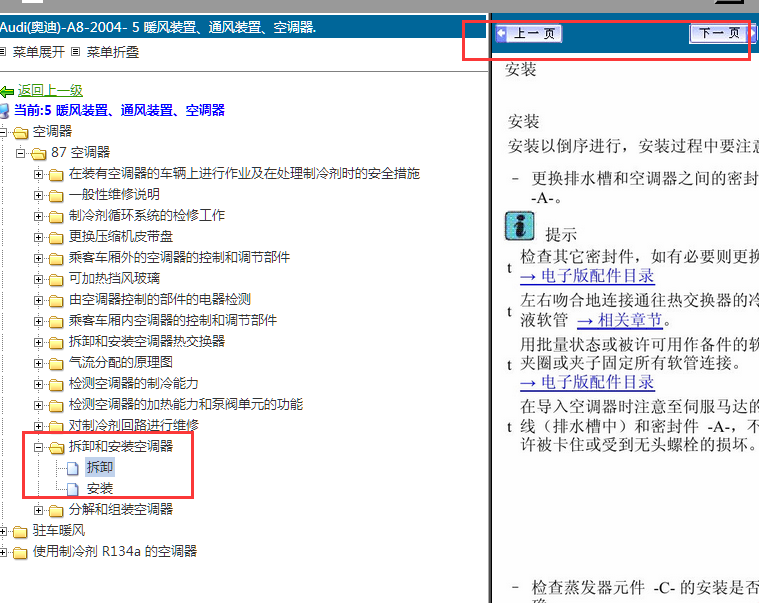
Task: Click page icon next to 安装
Action: point(73,489)
